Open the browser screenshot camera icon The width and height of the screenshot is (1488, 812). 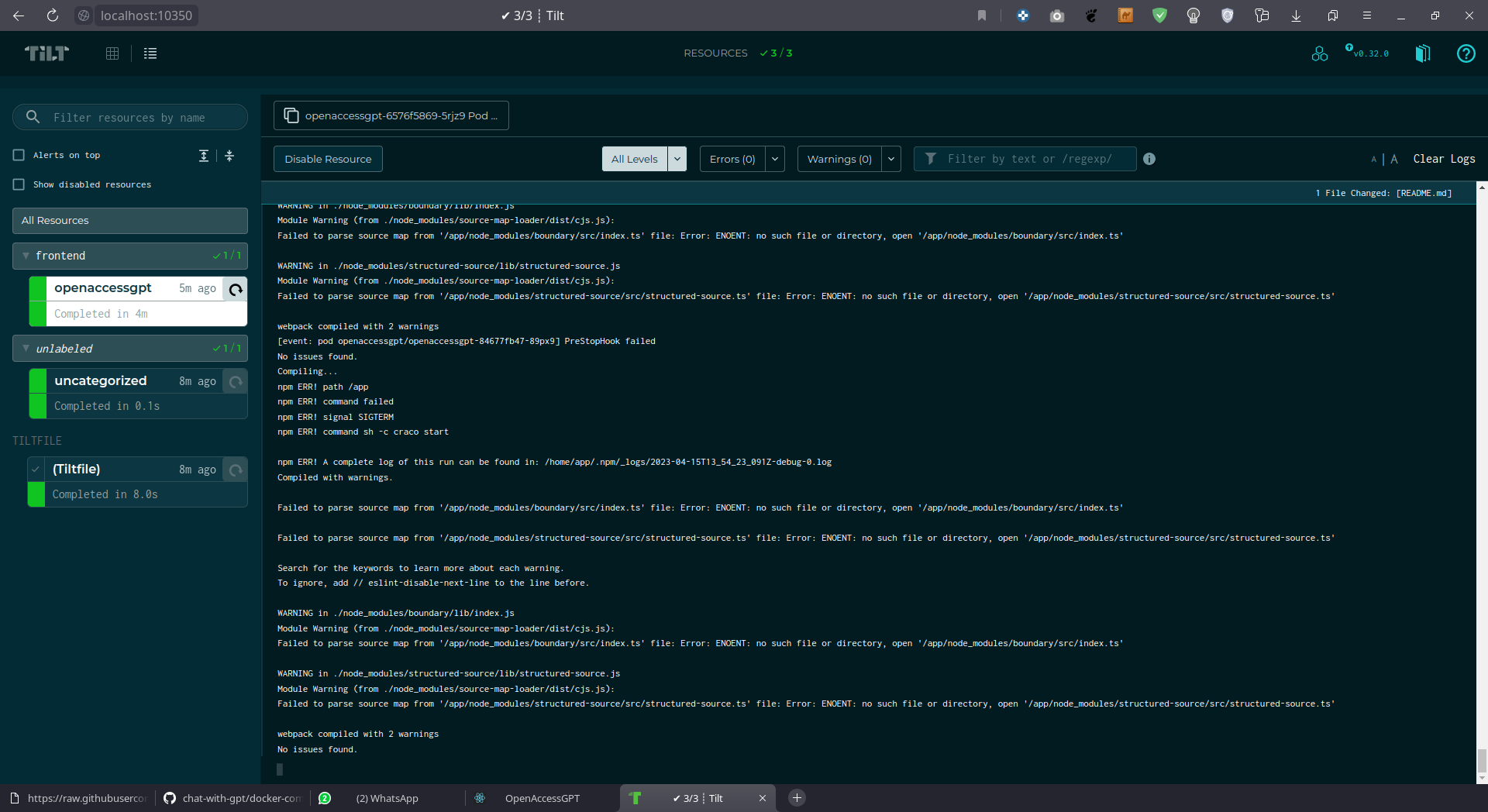(x=1057, y=15)
